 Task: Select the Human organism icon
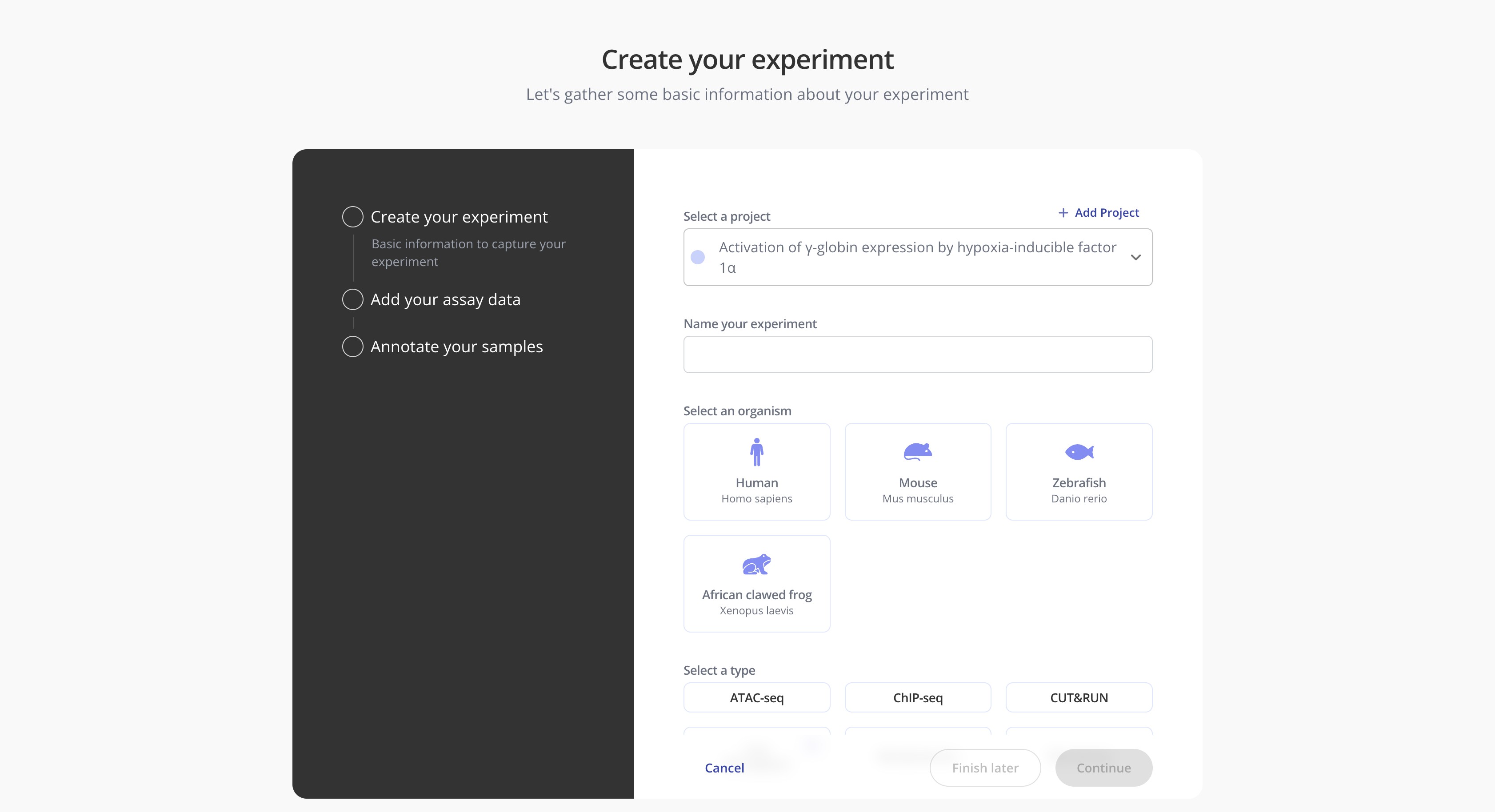coord(756,452)
